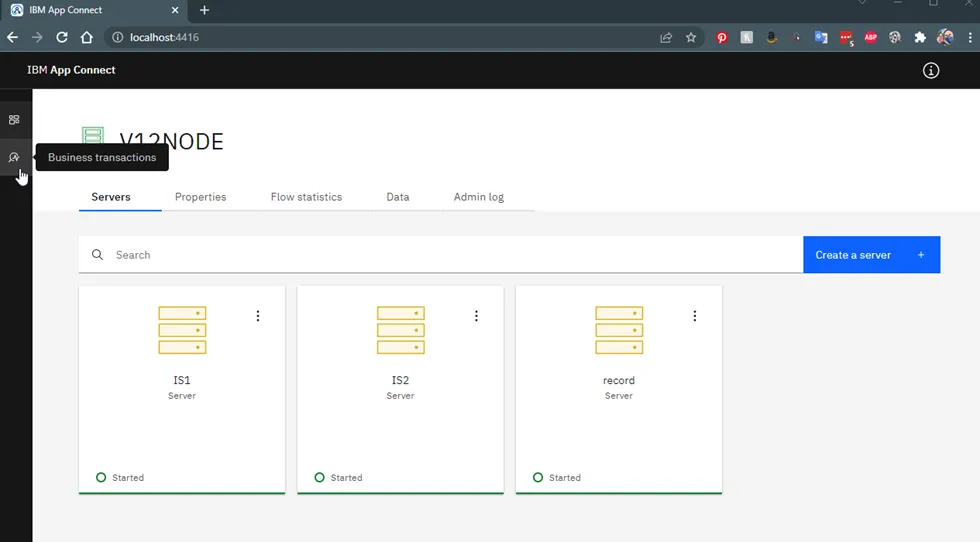Open the browser three-dot menu
Image resolution: width=980 pixels, height=542 pixels.
pos(969,38)
